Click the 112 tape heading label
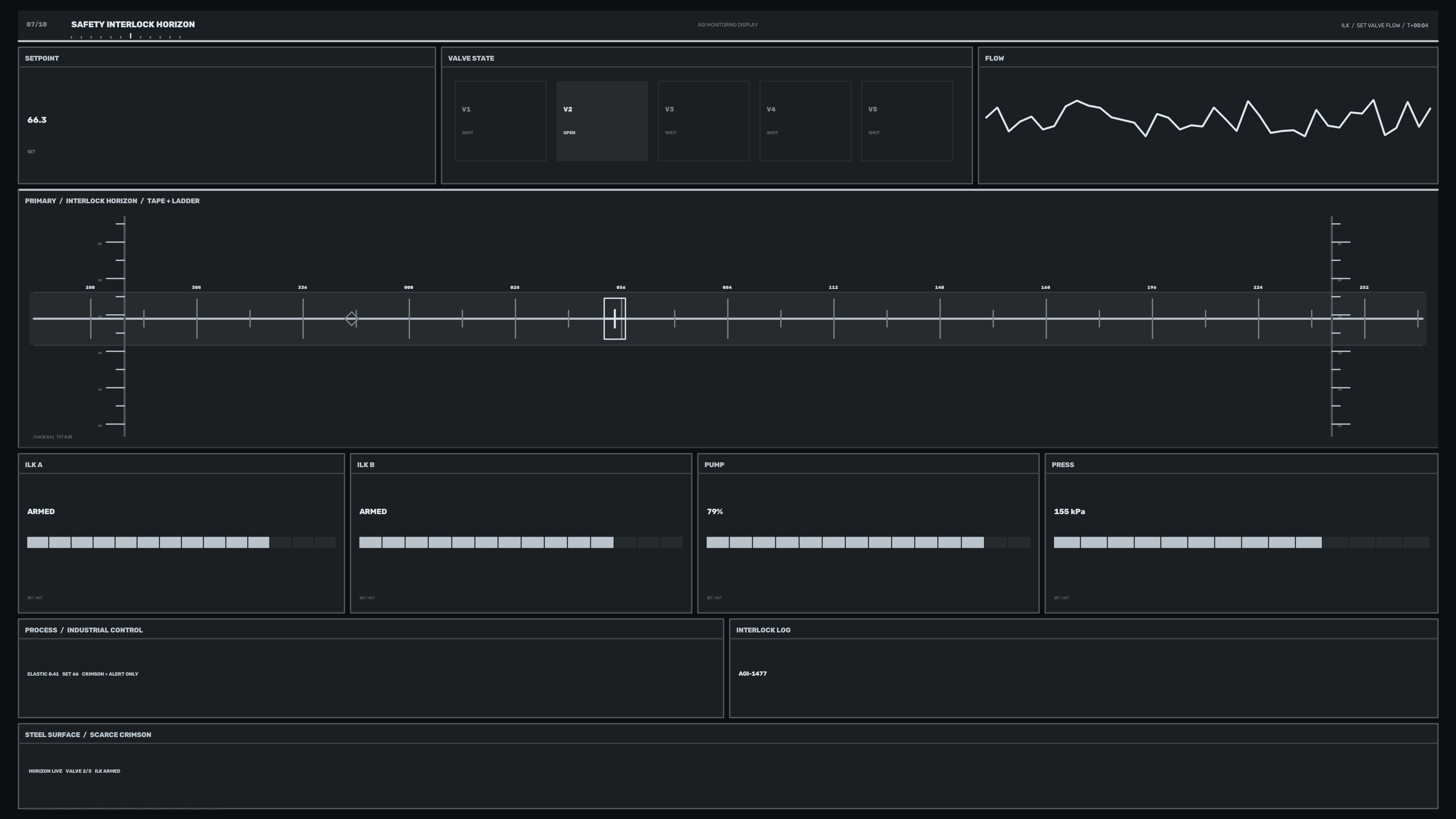 pyautogui.click(x=833, y=287)
